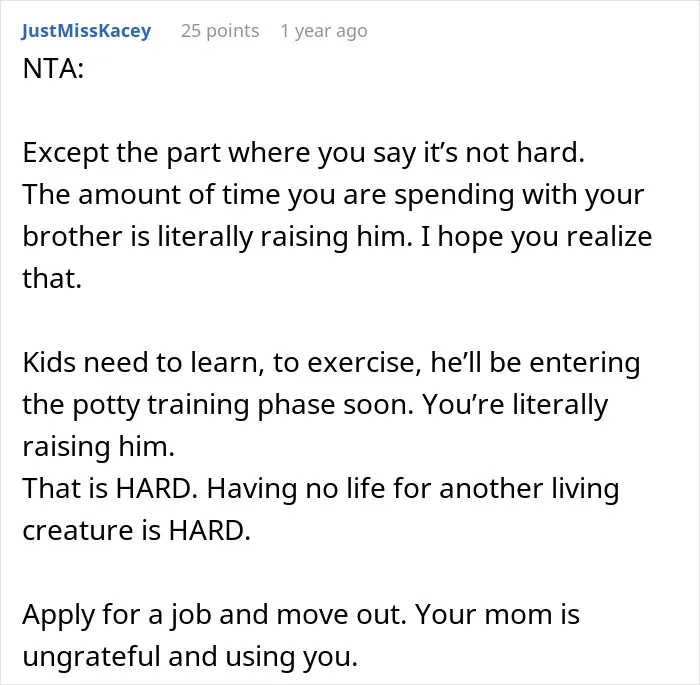Click the 'ungrateful and using you.' line
This screenshot has height=685, width=700.
(x=190, y=656)
